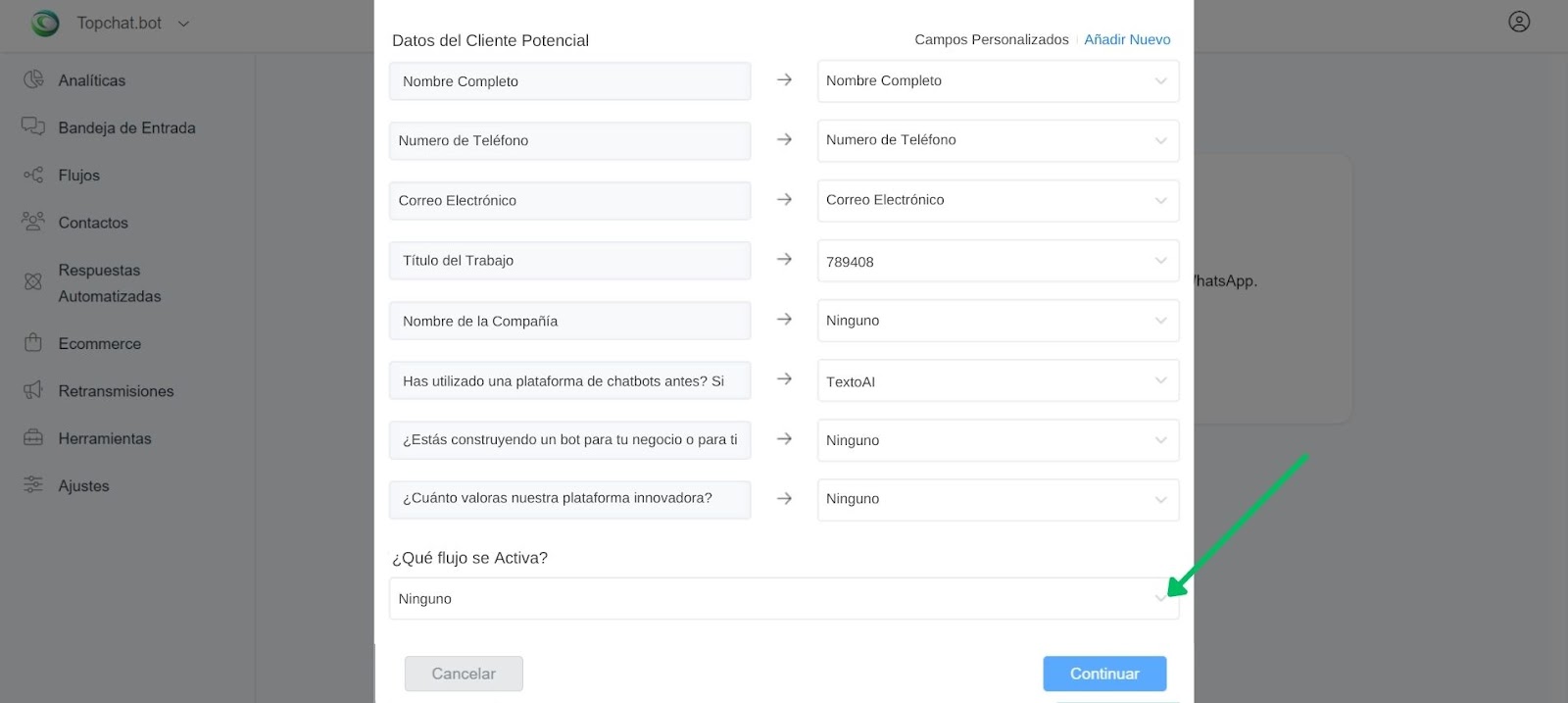The height and width of the screenshot is (703, 1568).
Task: Open the TextoAI mapping dropdown
Action: click(x=998, y=380)
